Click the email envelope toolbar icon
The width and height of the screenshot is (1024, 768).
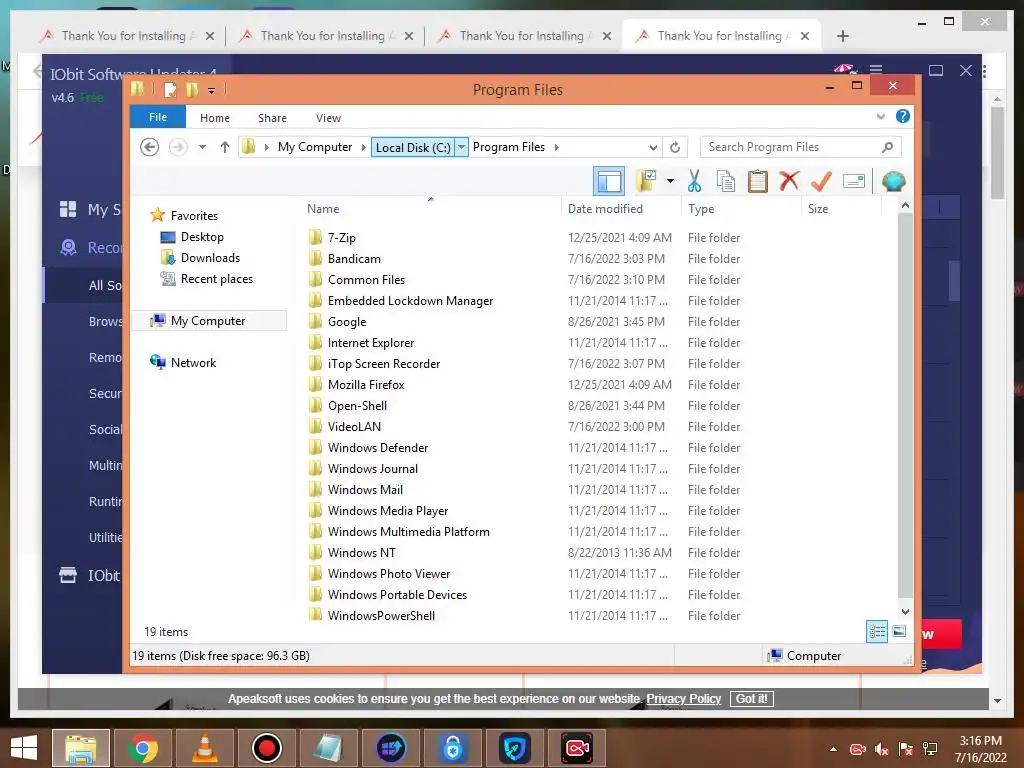tap(854, 181)
